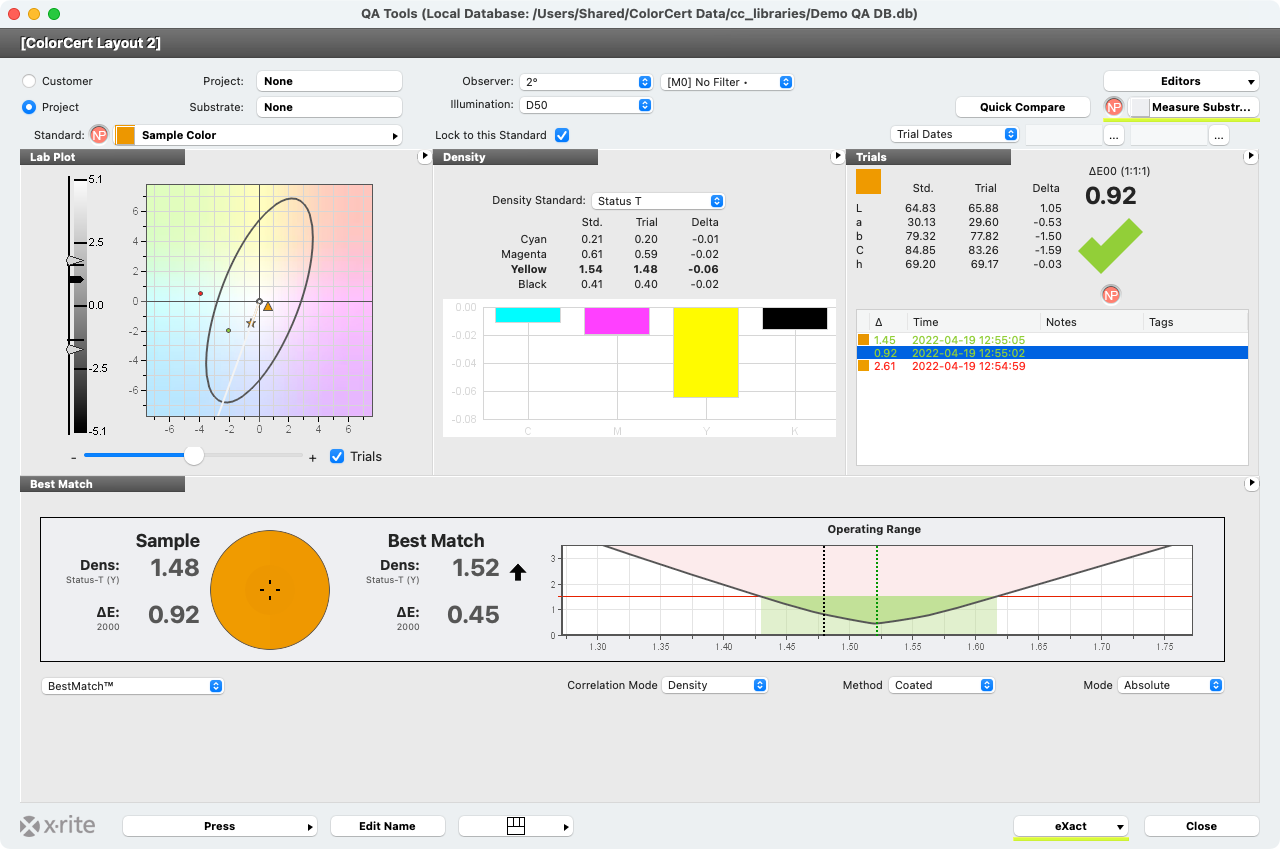Click the layout grid icon in bottom toolbar
The height and width of the screenshot is (849, 1280).
click(x=516, y=825)
